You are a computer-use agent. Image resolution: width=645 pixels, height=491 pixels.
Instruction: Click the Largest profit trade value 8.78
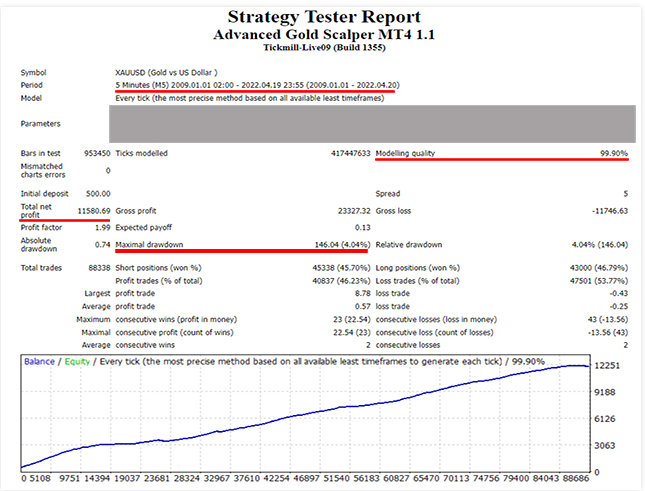(362, 293)
